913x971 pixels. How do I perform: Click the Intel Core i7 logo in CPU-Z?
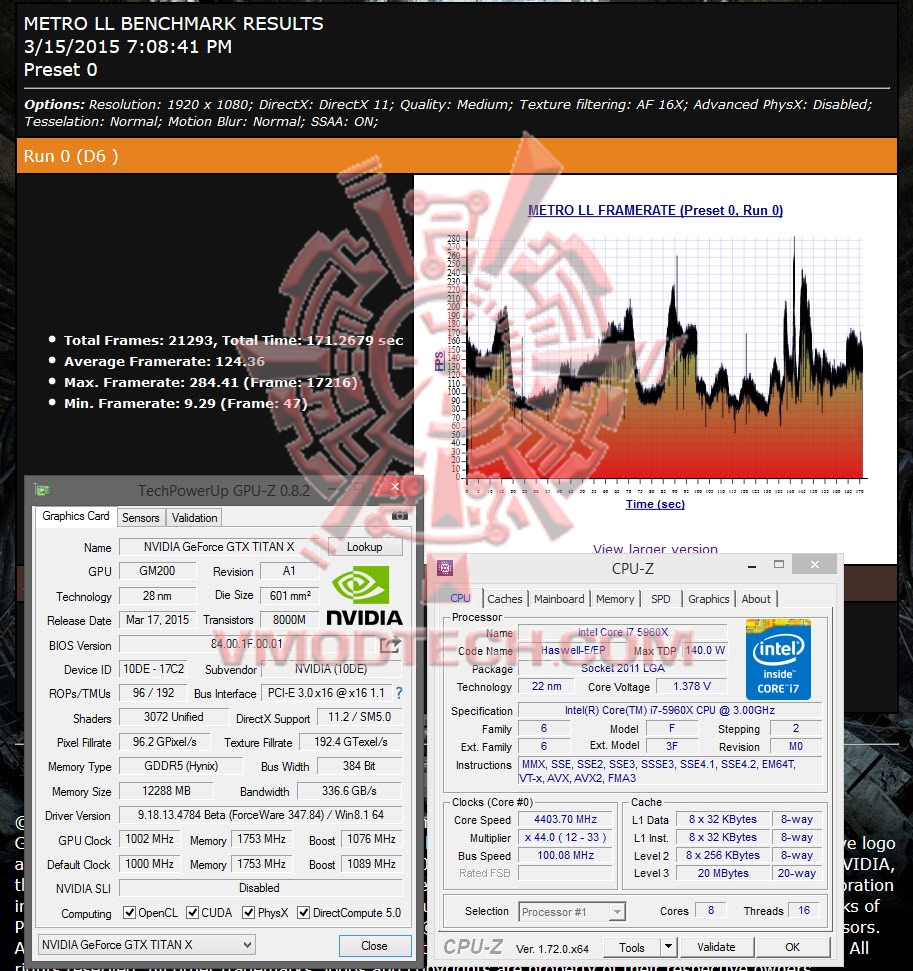pyautogui.click(x=778, y=659)
